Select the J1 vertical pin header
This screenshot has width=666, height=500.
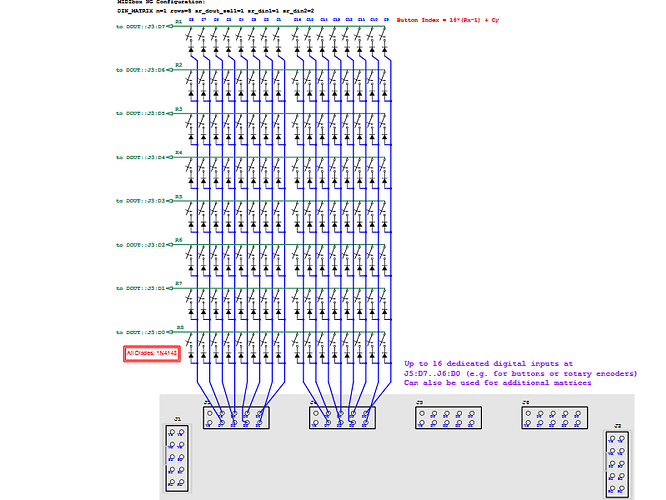pos(177,458)
